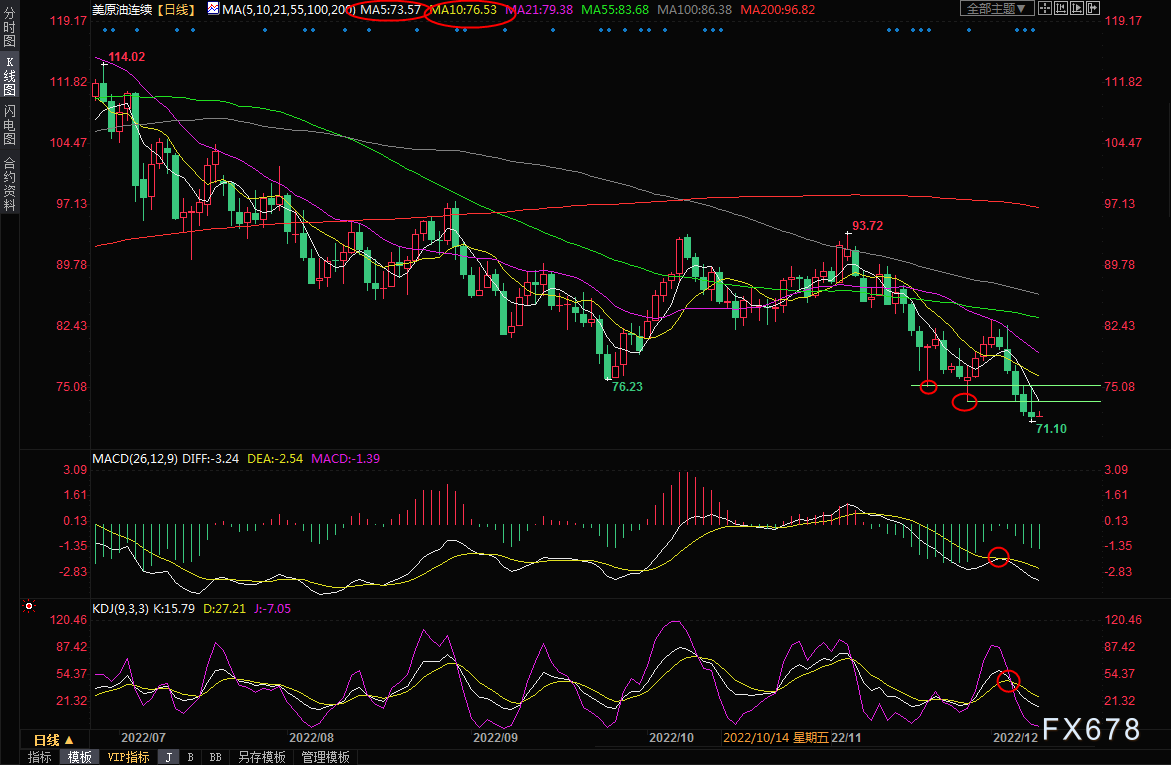Screen dimensions: 1171x765
Task: Click the 93.72 peak price label
Action: pyautogui.click(x=868, y=226)
